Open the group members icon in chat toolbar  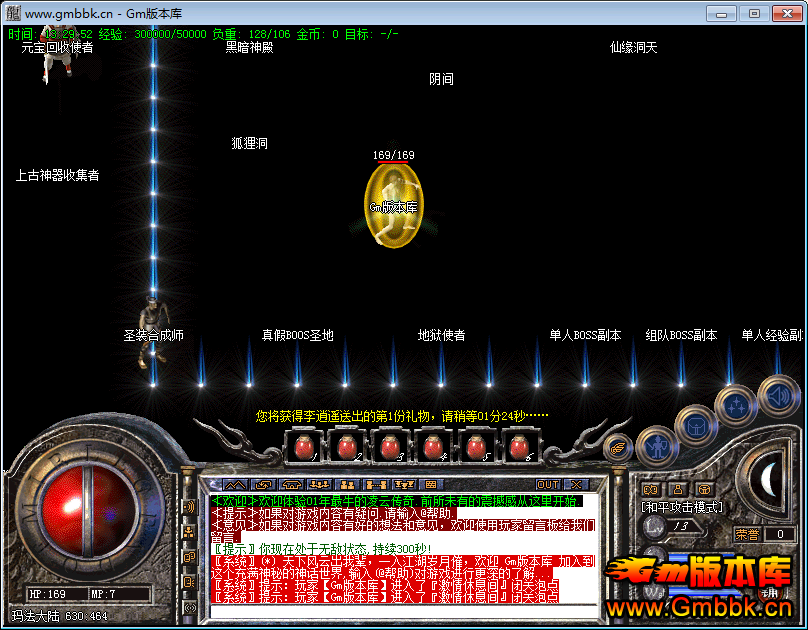pos(319,484)
